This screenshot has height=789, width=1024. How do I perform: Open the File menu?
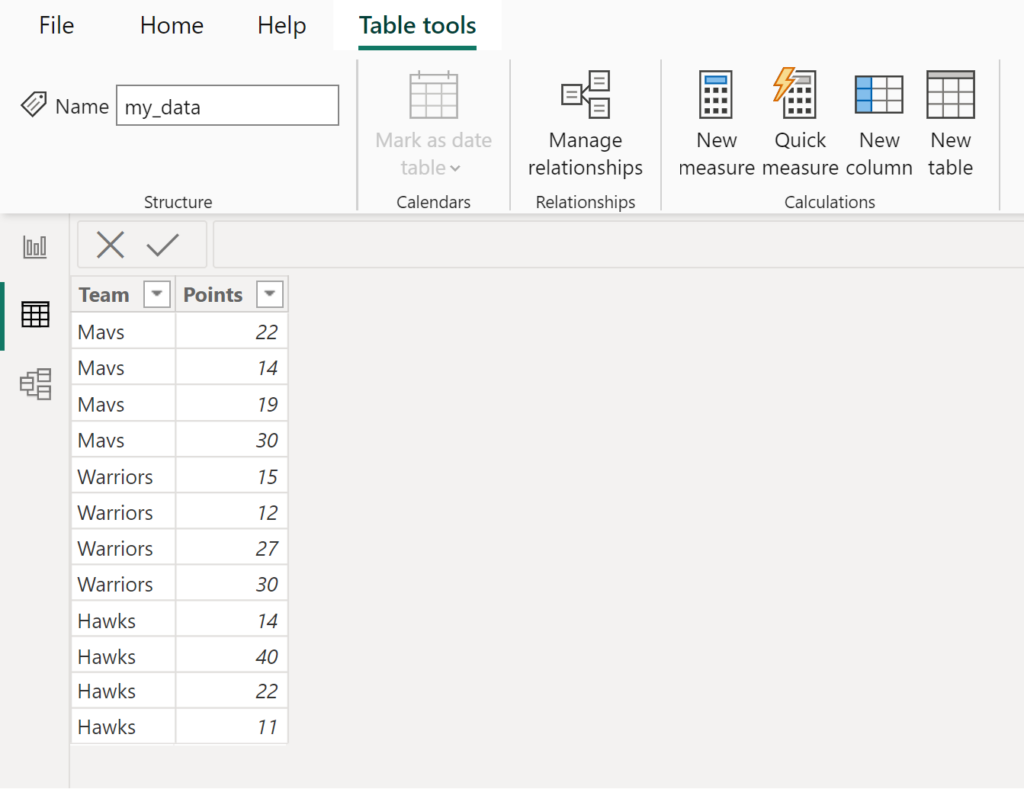[56, 25]
